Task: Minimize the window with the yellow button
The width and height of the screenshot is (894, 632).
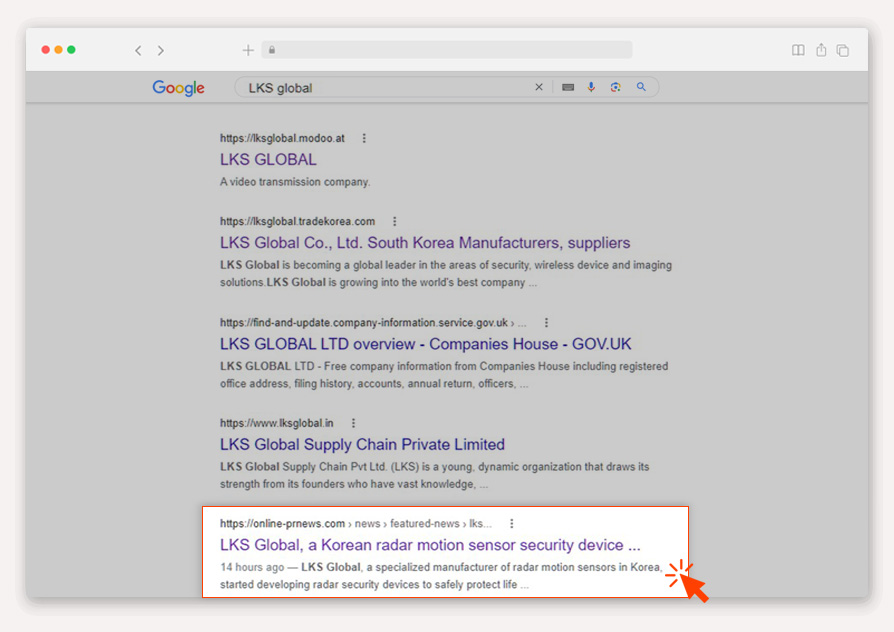Action: pos(58,50)
